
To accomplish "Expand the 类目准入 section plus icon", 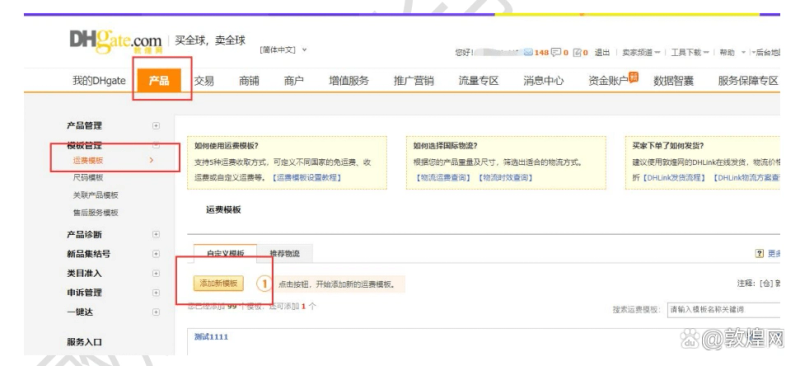I will pos(156,274).
